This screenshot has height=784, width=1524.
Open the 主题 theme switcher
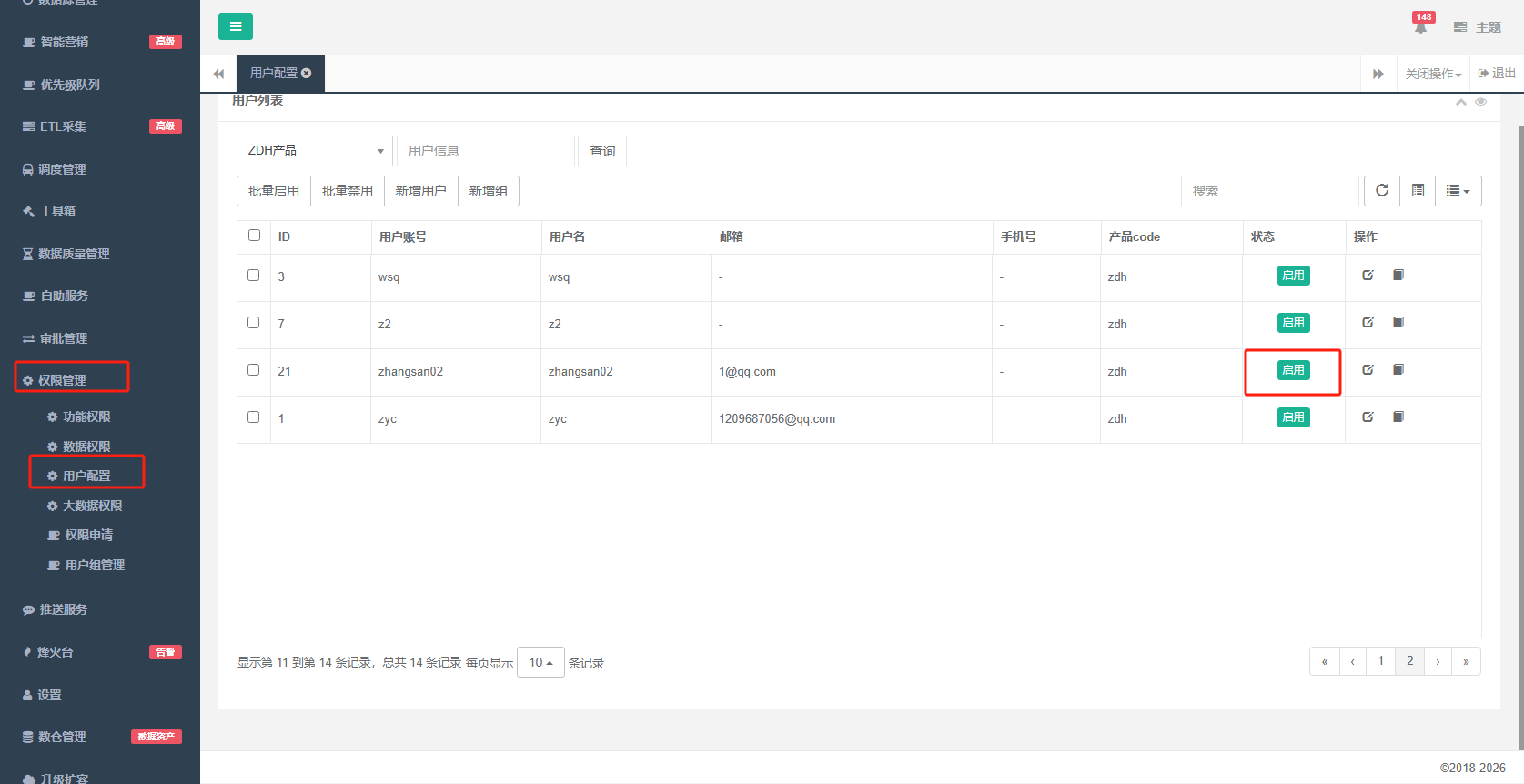1478,27
